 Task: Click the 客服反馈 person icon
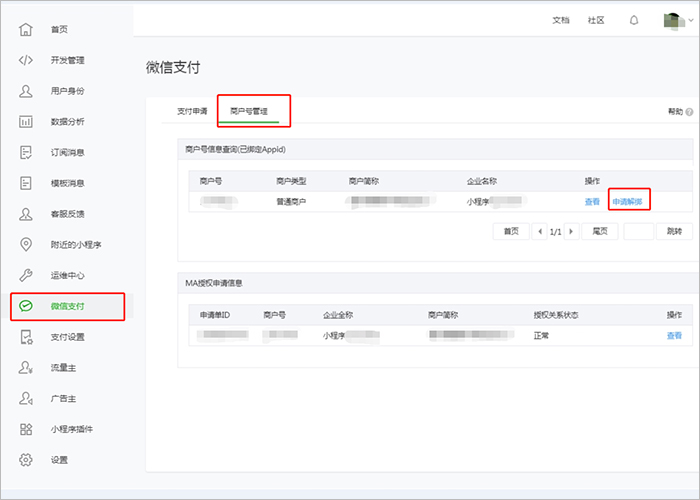tap(26, 214)
